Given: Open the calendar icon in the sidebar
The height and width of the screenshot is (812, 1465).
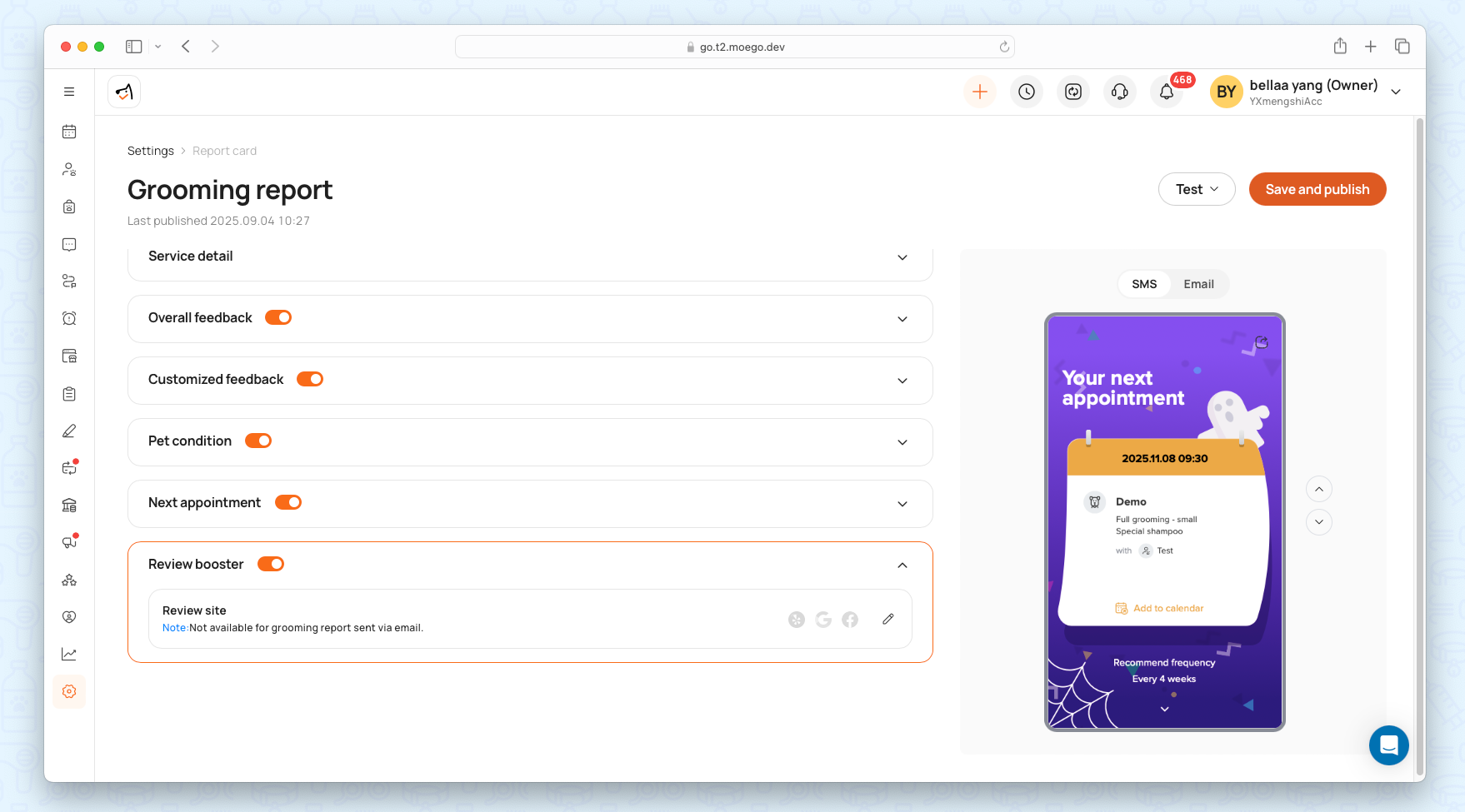Looking at the screenshot, I should tap(69, 132).
